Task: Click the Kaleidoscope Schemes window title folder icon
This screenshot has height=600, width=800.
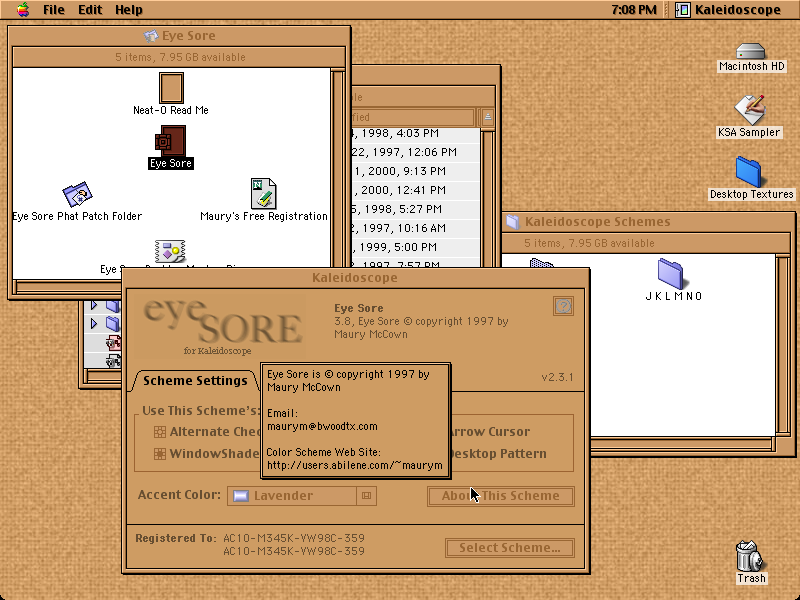Action: tap(513, 221)
